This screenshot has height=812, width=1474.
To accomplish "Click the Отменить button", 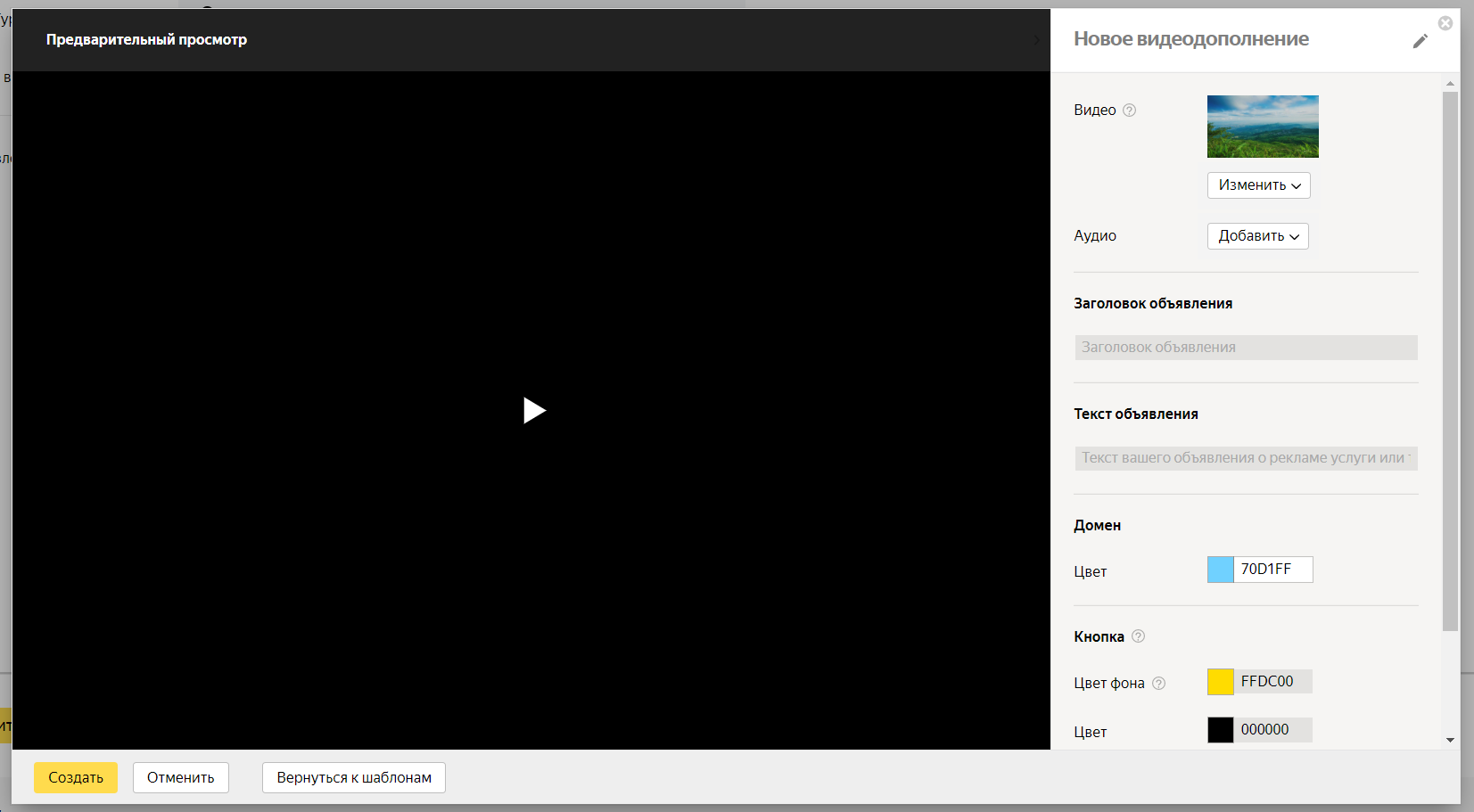I will point(180,777).
